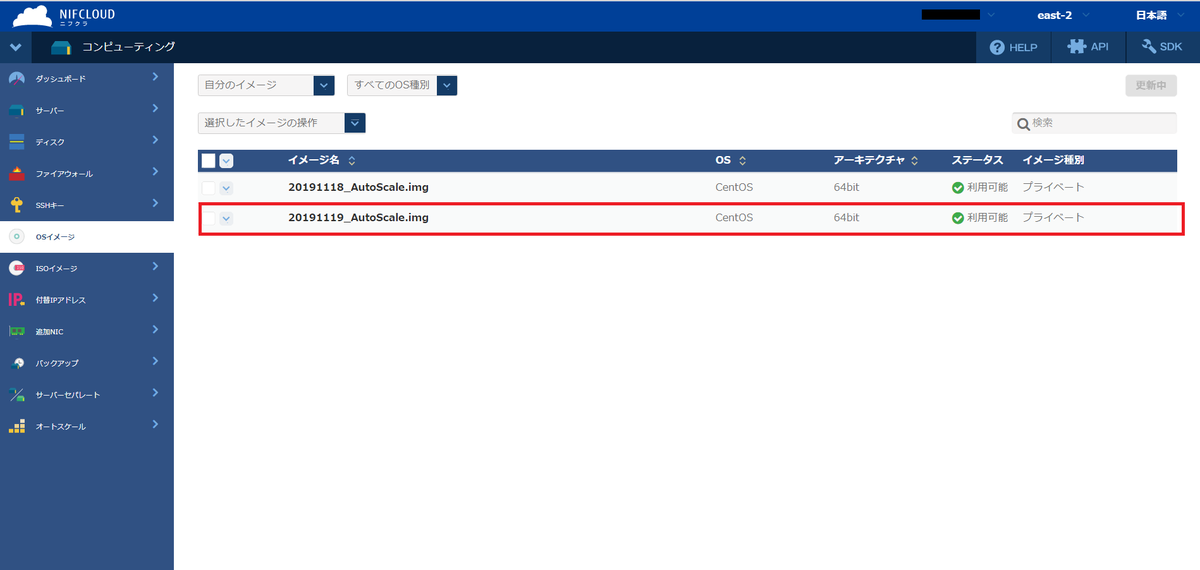Click the Autoscale blocks icon
This screenshot has width=1200, height=570.
16,426
